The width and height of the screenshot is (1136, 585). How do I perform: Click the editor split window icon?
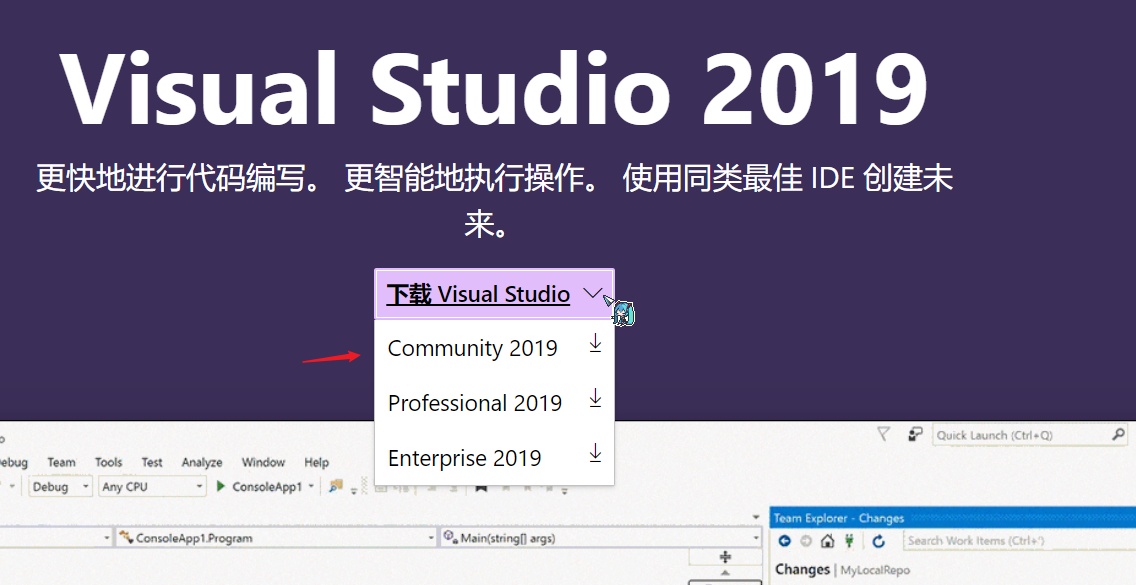tap(725, 557)
